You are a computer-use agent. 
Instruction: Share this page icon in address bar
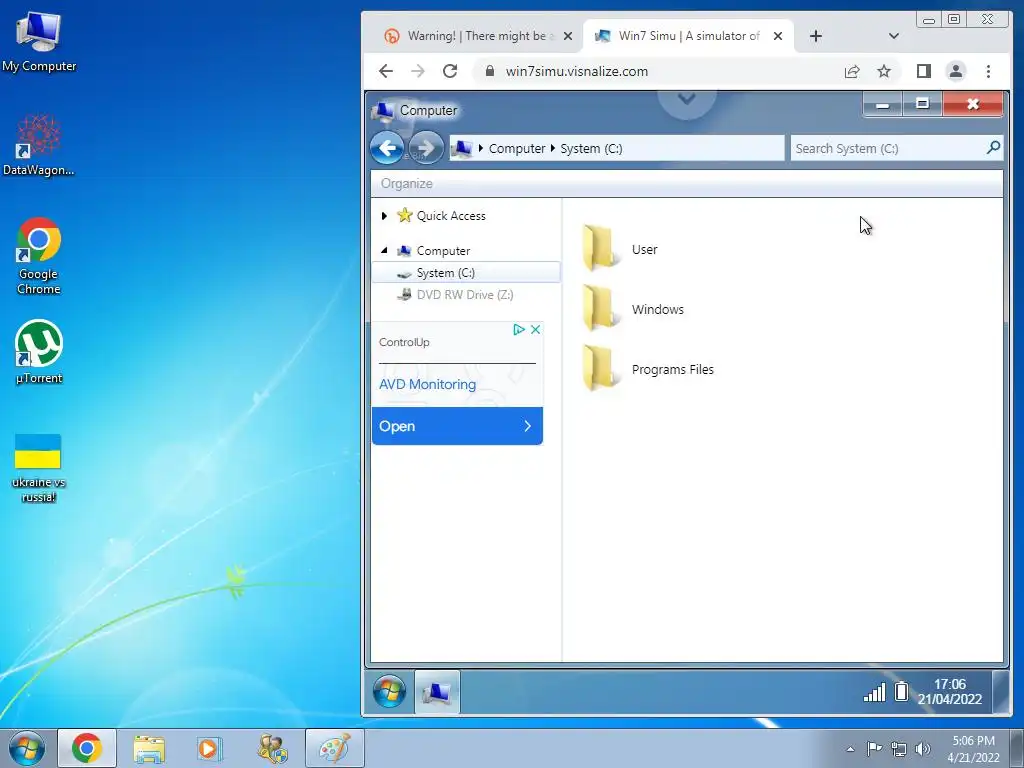tap(852, 71)
